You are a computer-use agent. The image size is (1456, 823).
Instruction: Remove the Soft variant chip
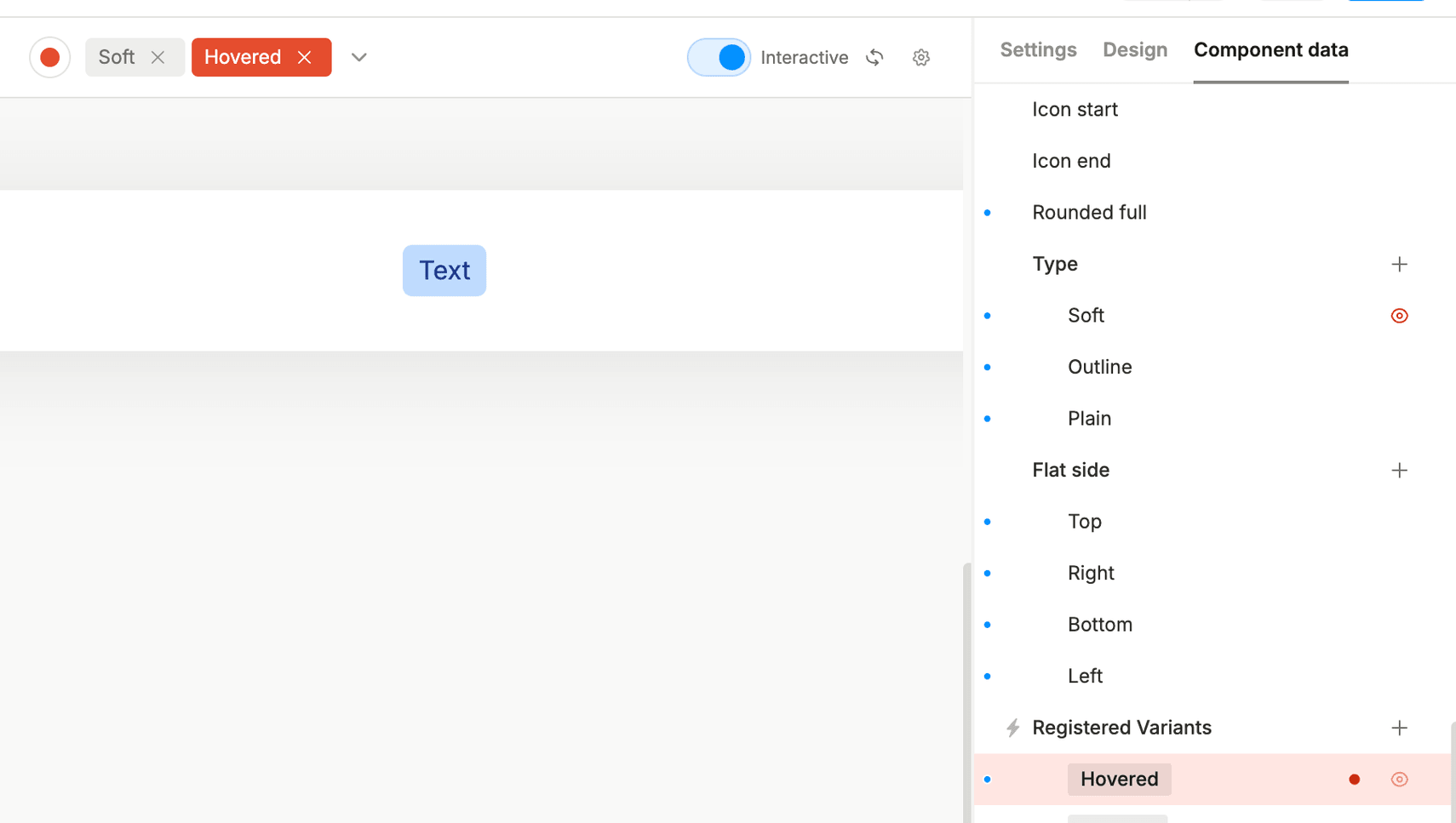pos(158,57)
